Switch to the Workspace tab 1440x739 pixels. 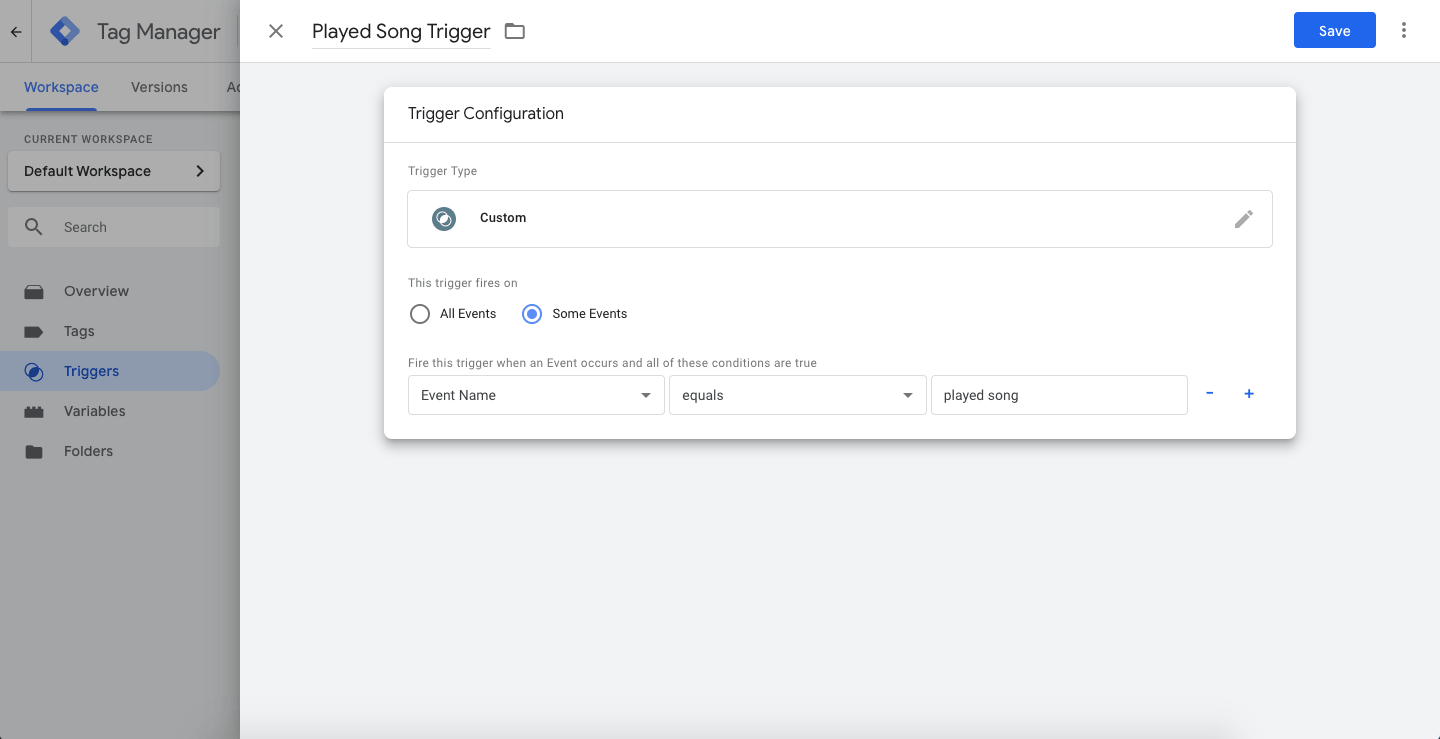(61, 87)
